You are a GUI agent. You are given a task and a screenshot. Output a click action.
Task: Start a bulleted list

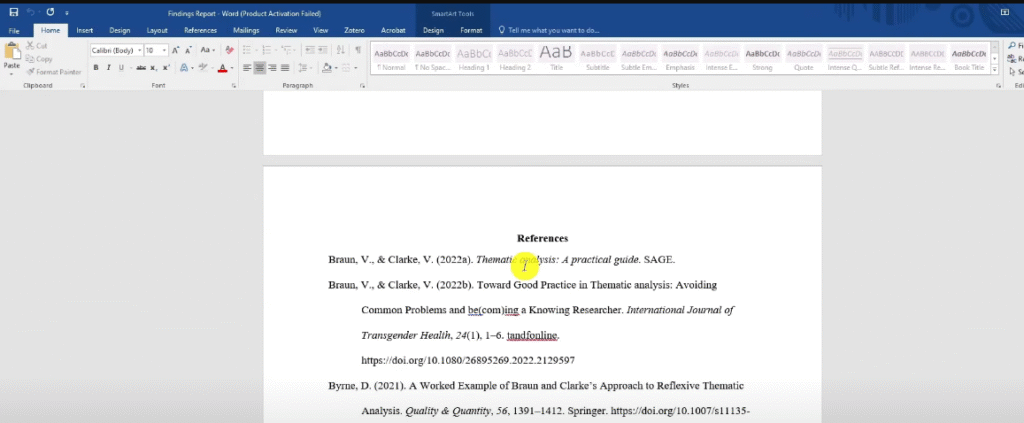coord(249,50)
